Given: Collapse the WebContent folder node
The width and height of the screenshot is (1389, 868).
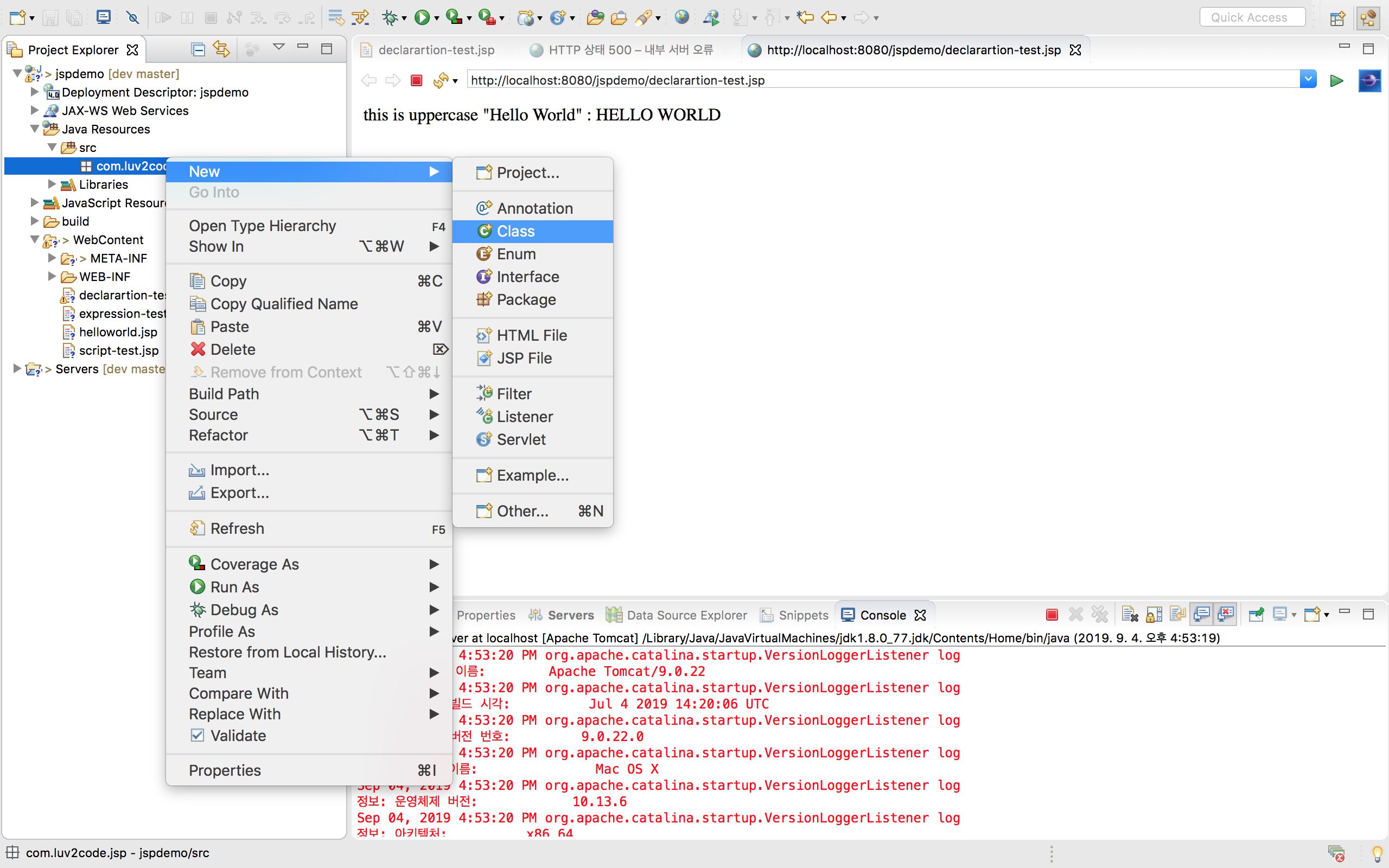Looking at the screenshot, I should click(34, 239).
